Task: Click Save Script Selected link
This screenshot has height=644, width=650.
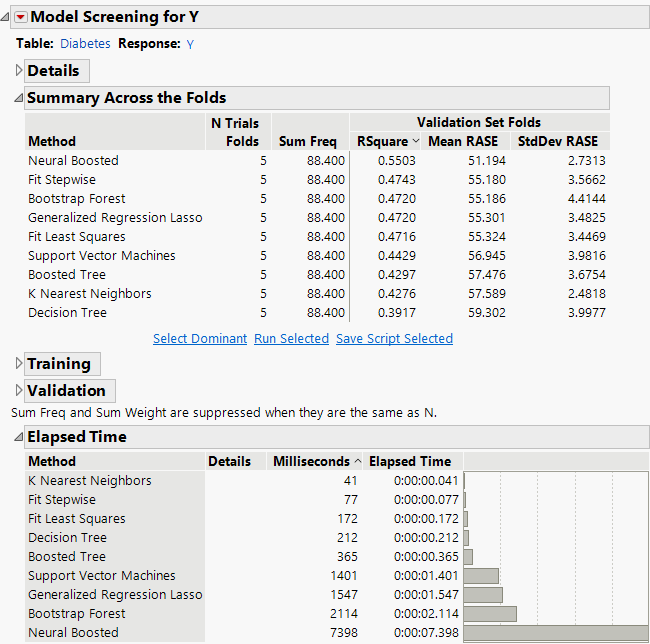Action: [x=394, y=339]
